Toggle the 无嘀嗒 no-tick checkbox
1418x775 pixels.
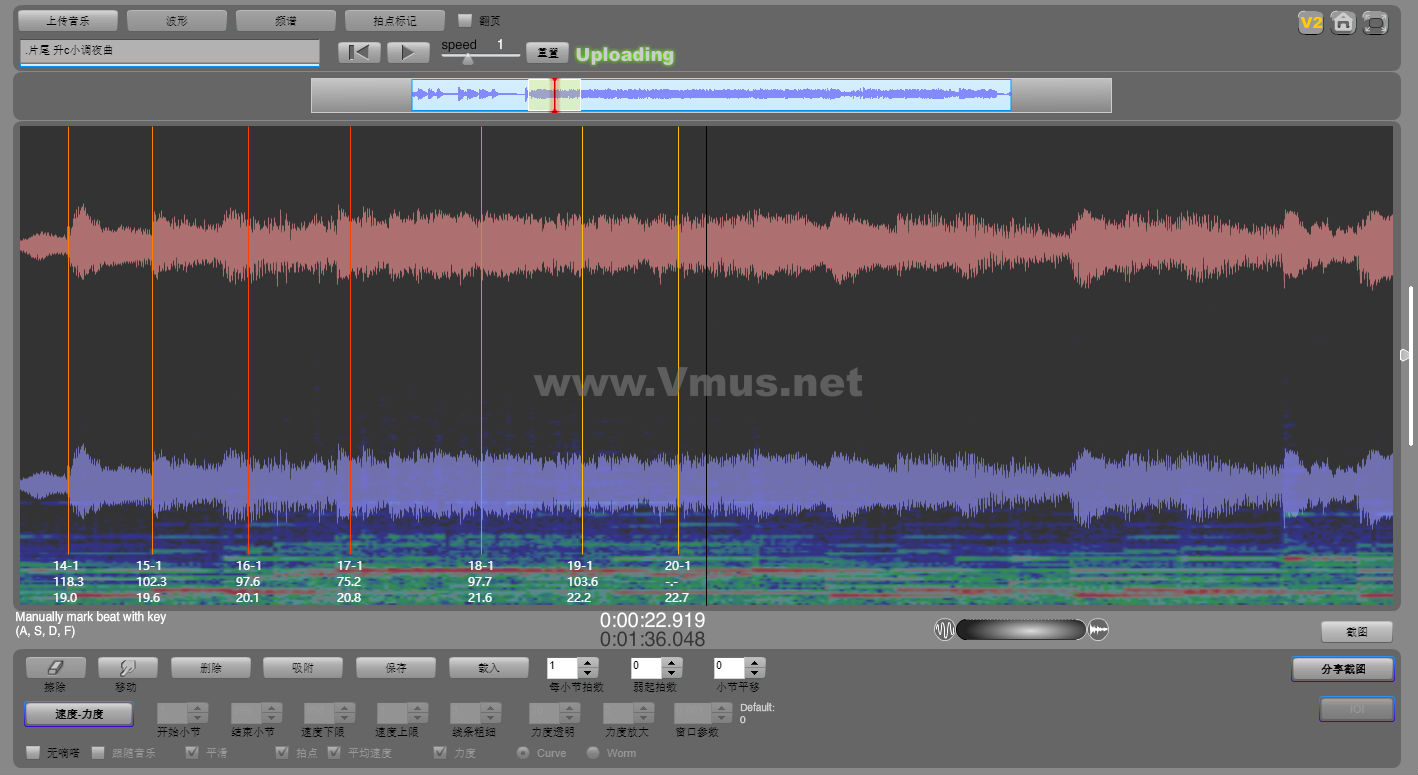pos(33,752)
